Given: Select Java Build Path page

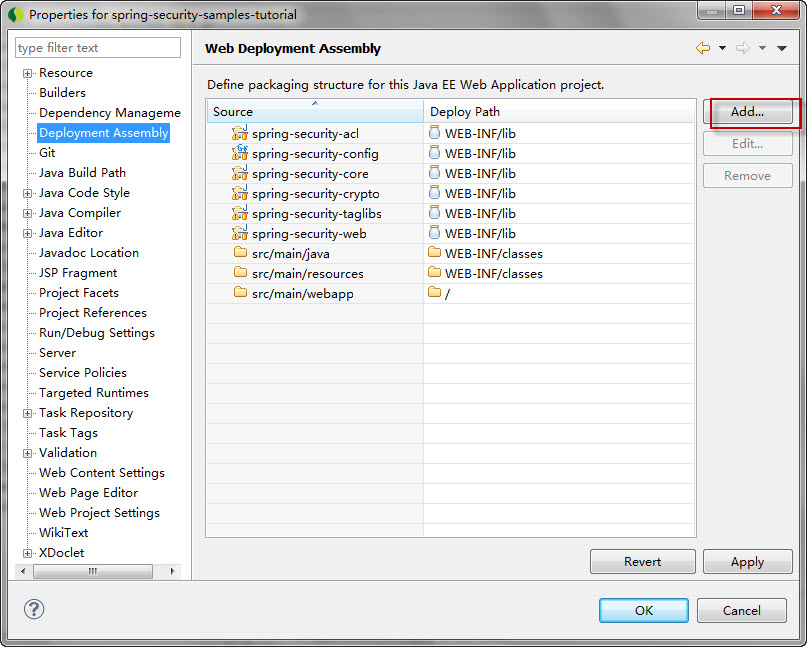Looking at the screenshot, I should click(82, 172).
